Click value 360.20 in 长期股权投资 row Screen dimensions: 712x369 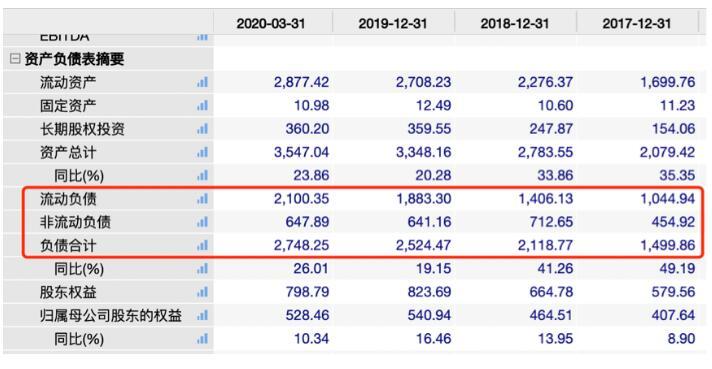coord(307,129)
